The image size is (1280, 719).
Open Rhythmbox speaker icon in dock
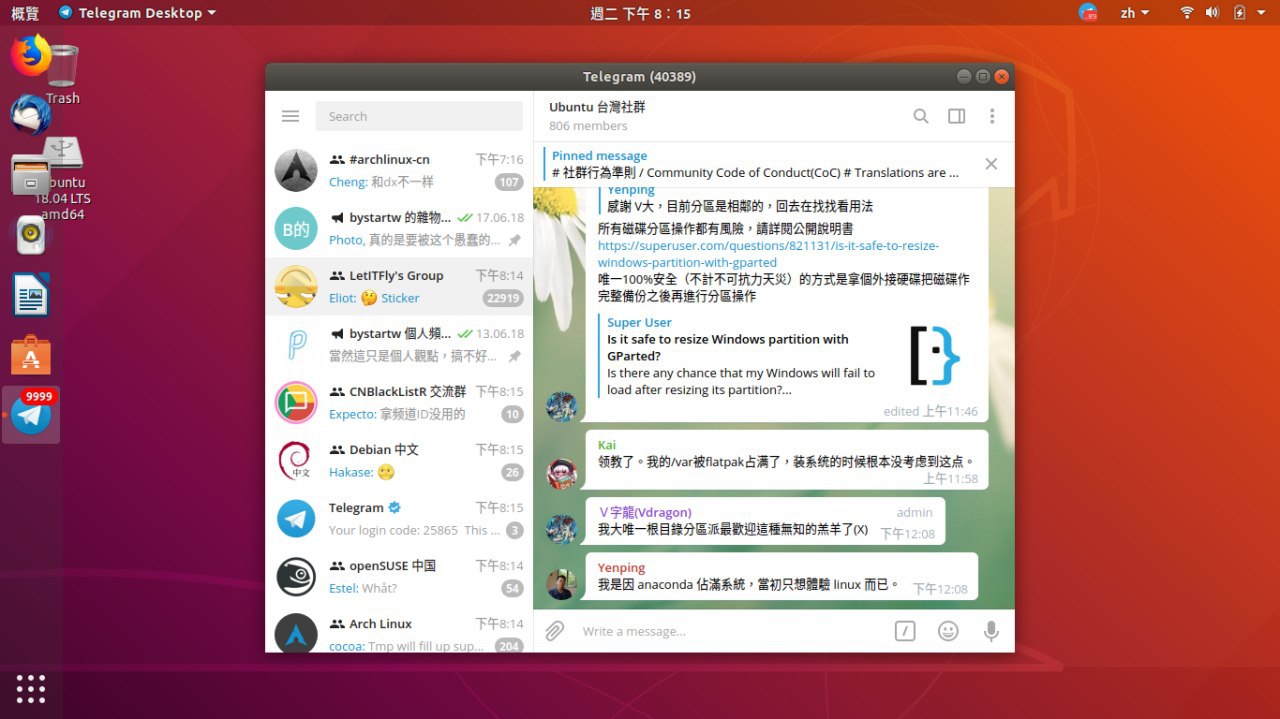point(31,235)
